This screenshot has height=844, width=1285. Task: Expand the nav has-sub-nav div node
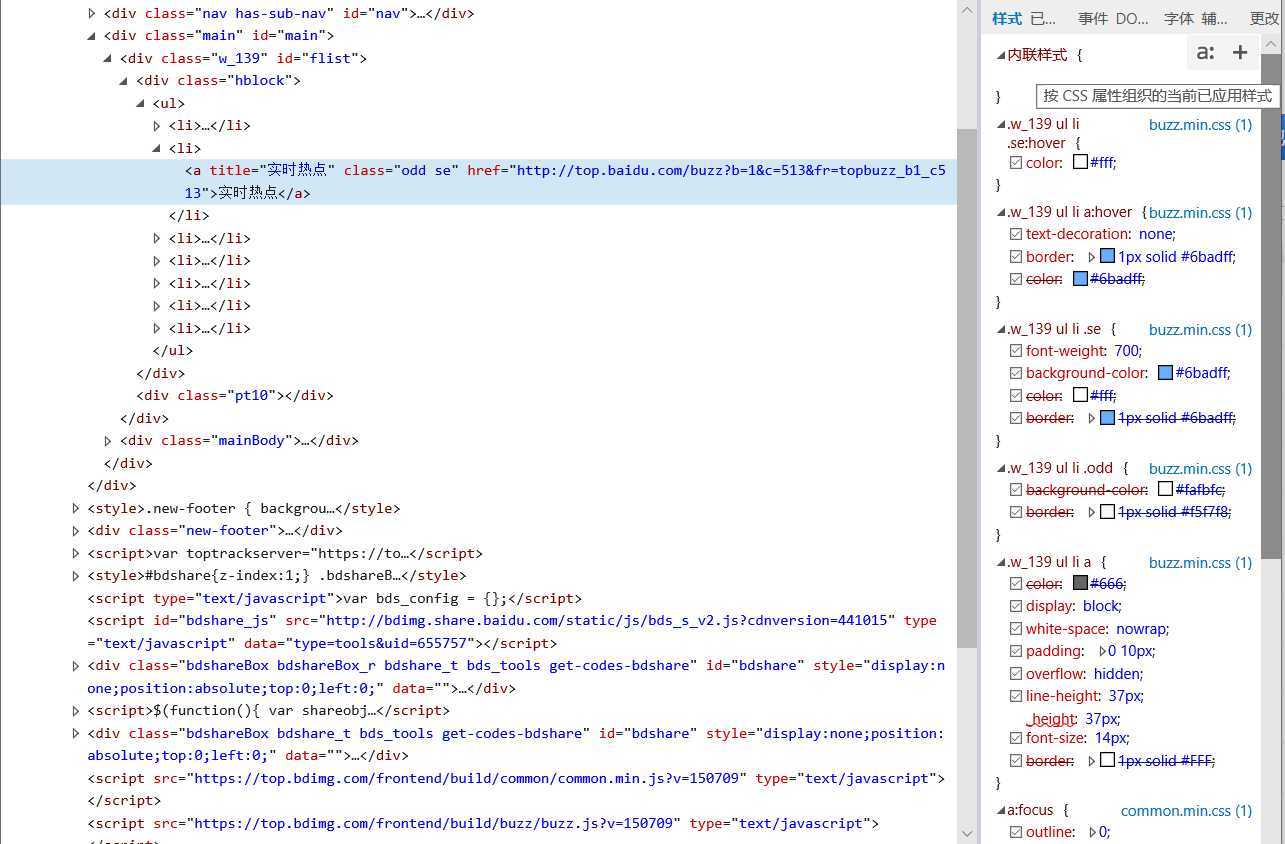point(92,14)
